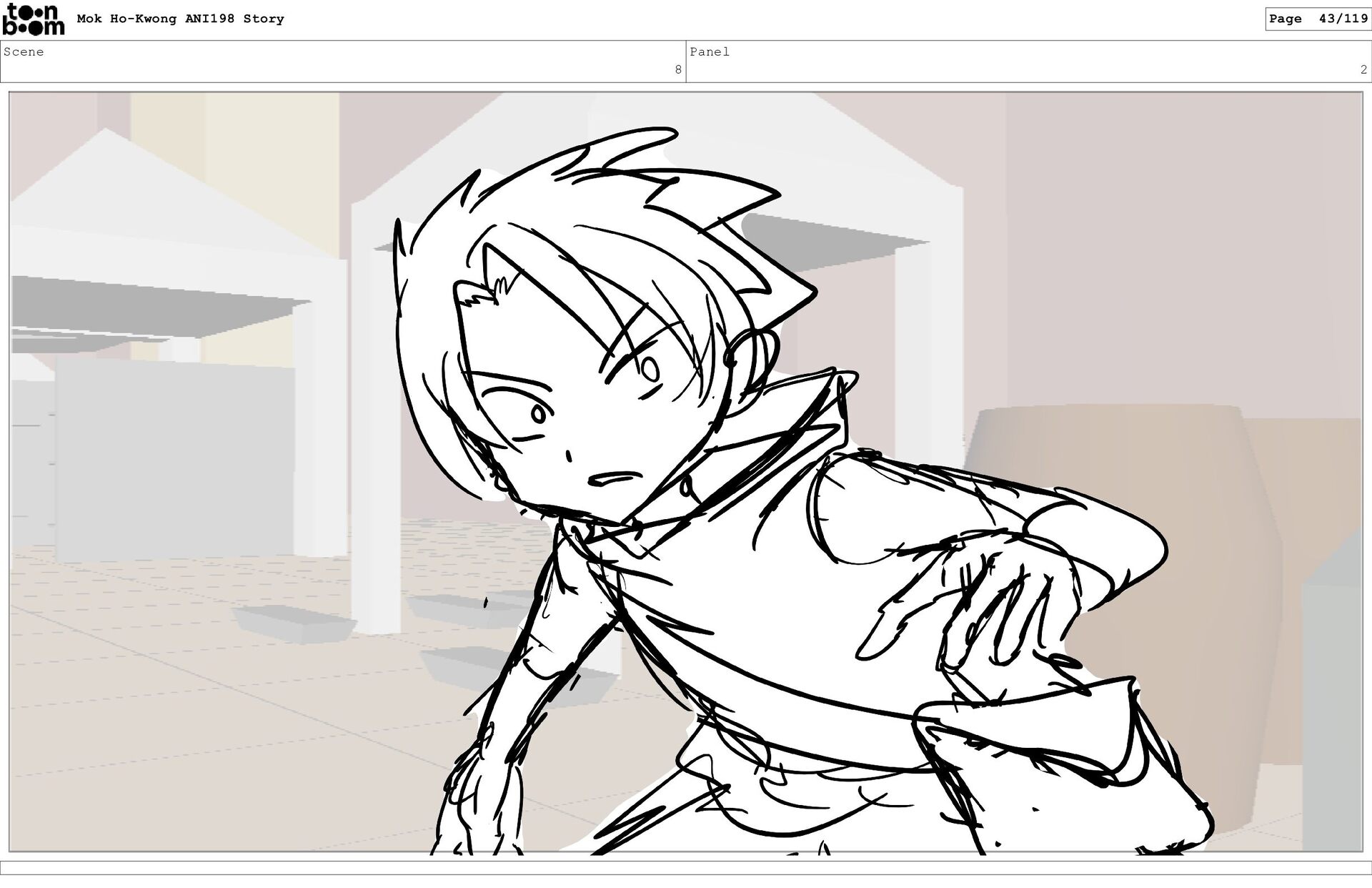Click the Toon Boom logo
This screenshot has width=1372, height=888.
click(33, 19)
